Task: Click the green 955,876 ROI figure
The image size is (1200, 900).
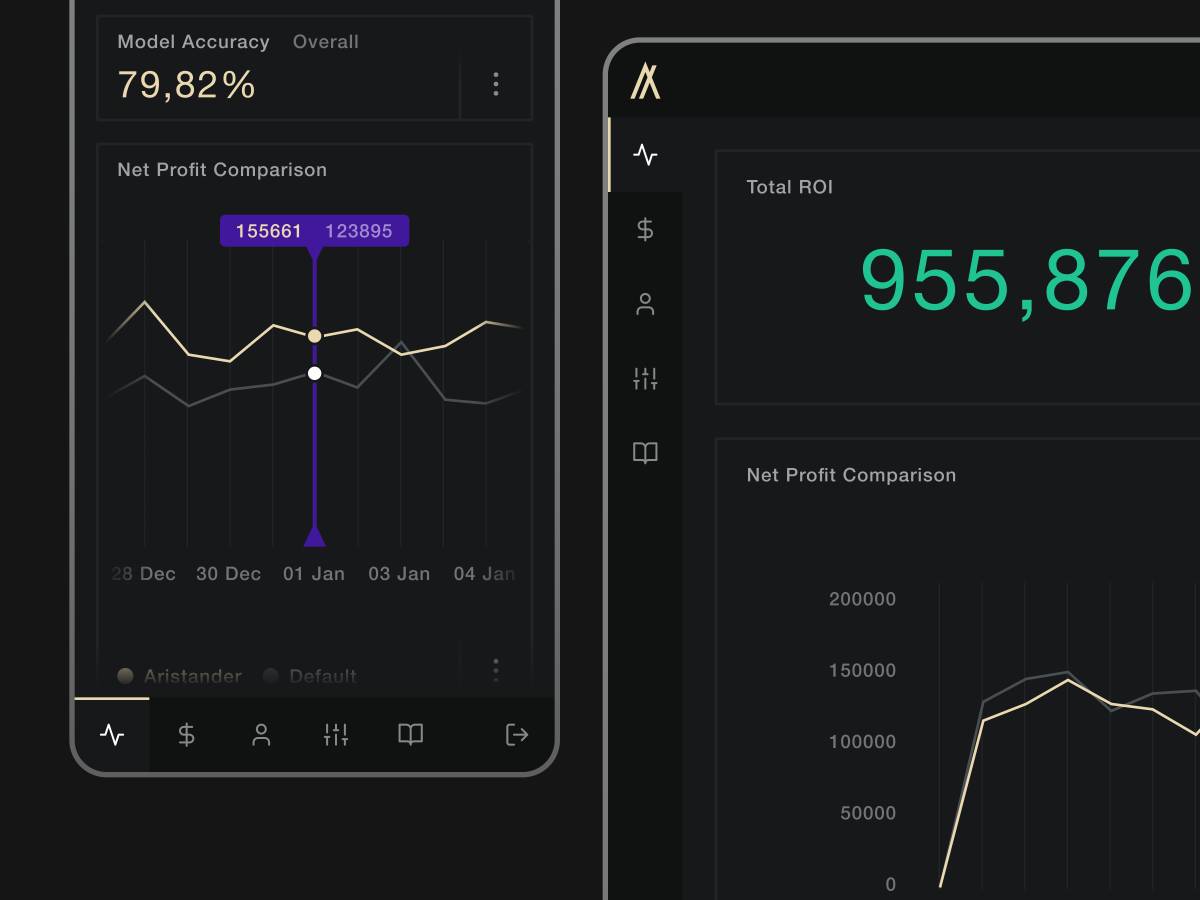Action: (1028, 281)
